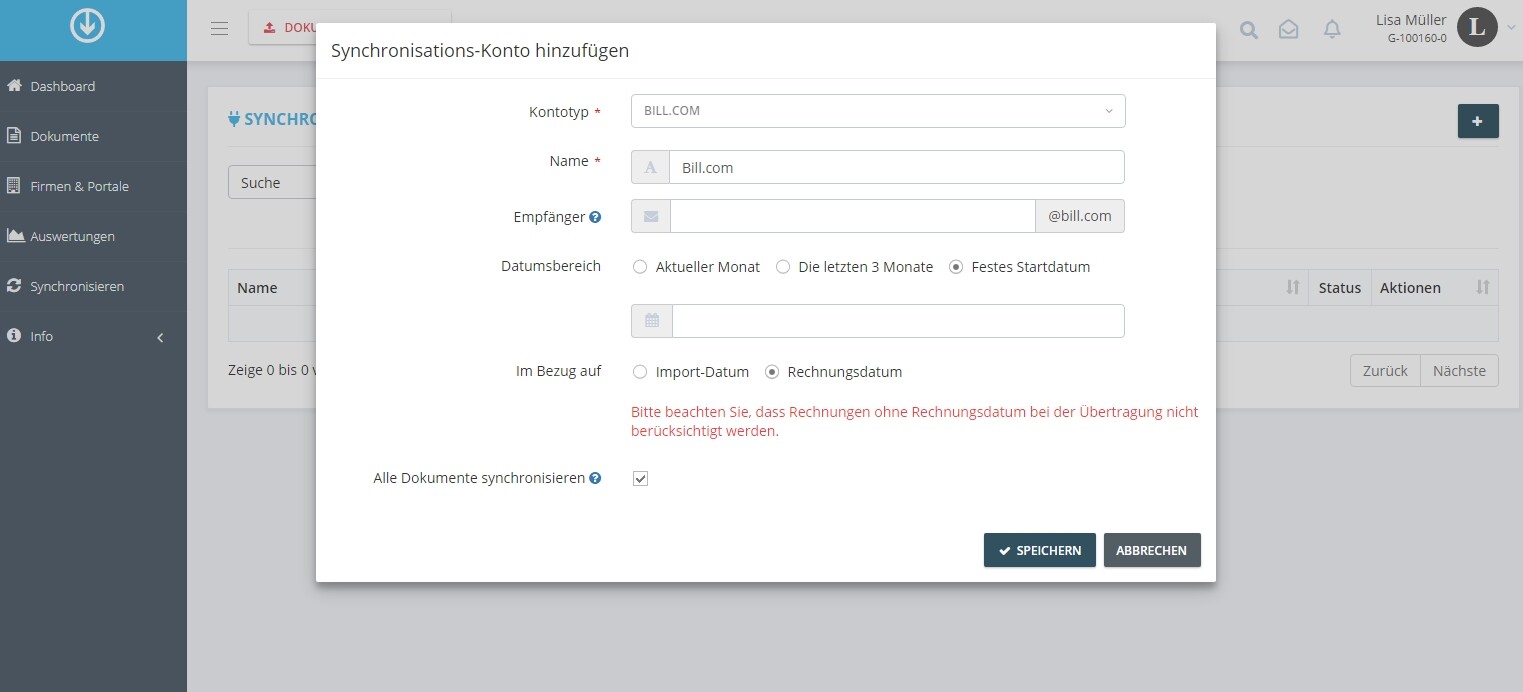This screenshot has height=692, width=1523.
Task: Click the calendar icon beside the date field
Action: pos(652,321)
